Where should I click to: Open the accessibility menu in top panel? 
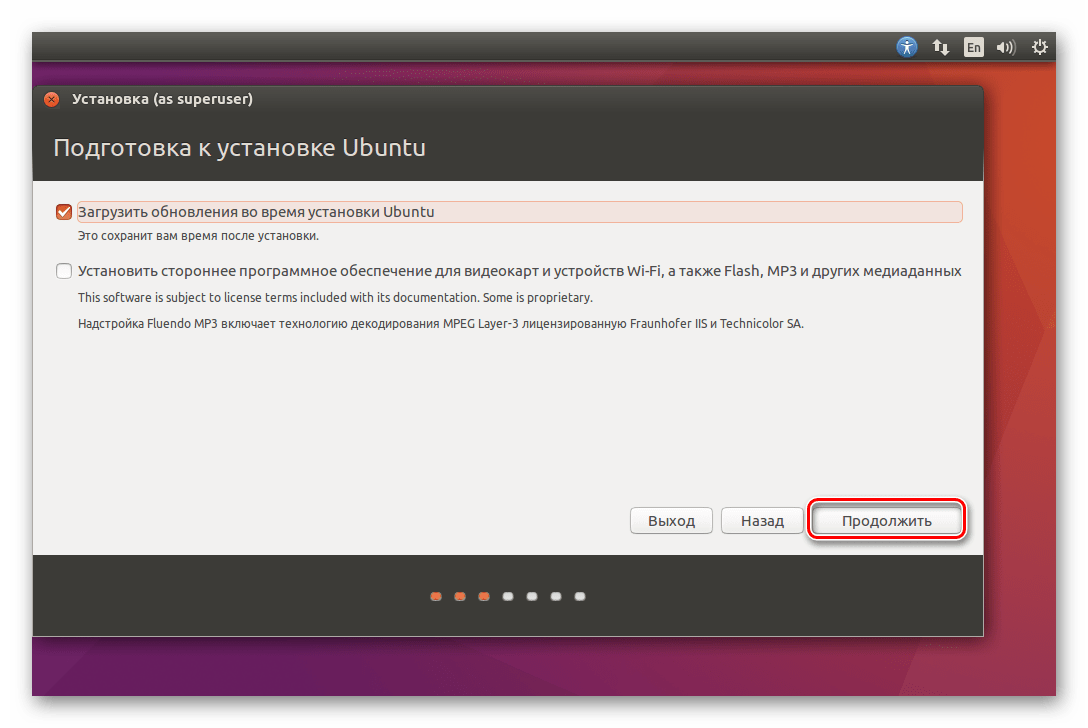click(907, 47)
